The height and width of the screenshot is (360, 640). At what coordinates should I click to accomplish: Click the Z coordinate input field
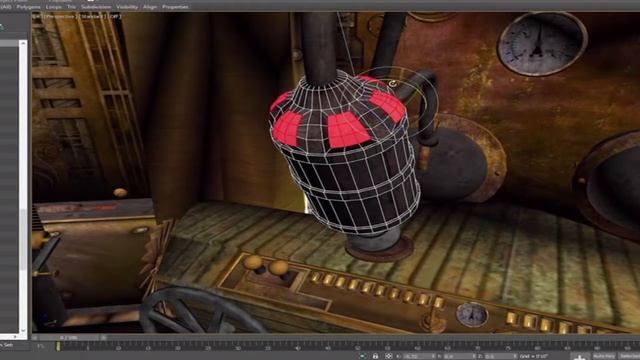click(499, 356)
